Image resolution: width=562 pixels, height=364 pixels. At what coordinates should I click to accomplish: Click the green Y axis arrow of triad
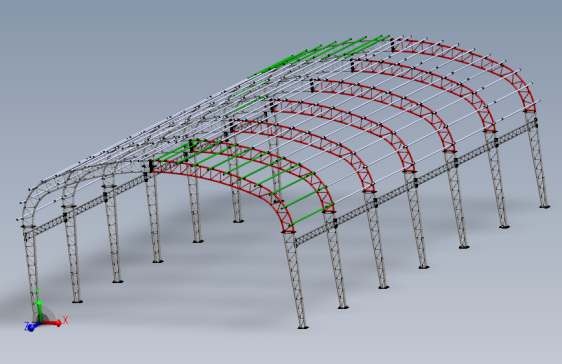point(40,311)
